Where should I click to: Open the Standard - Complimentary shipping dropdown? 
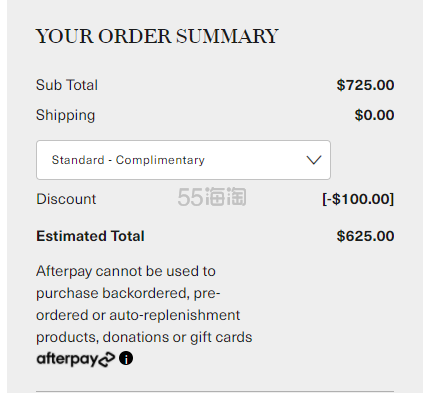[x=183, y=160]
